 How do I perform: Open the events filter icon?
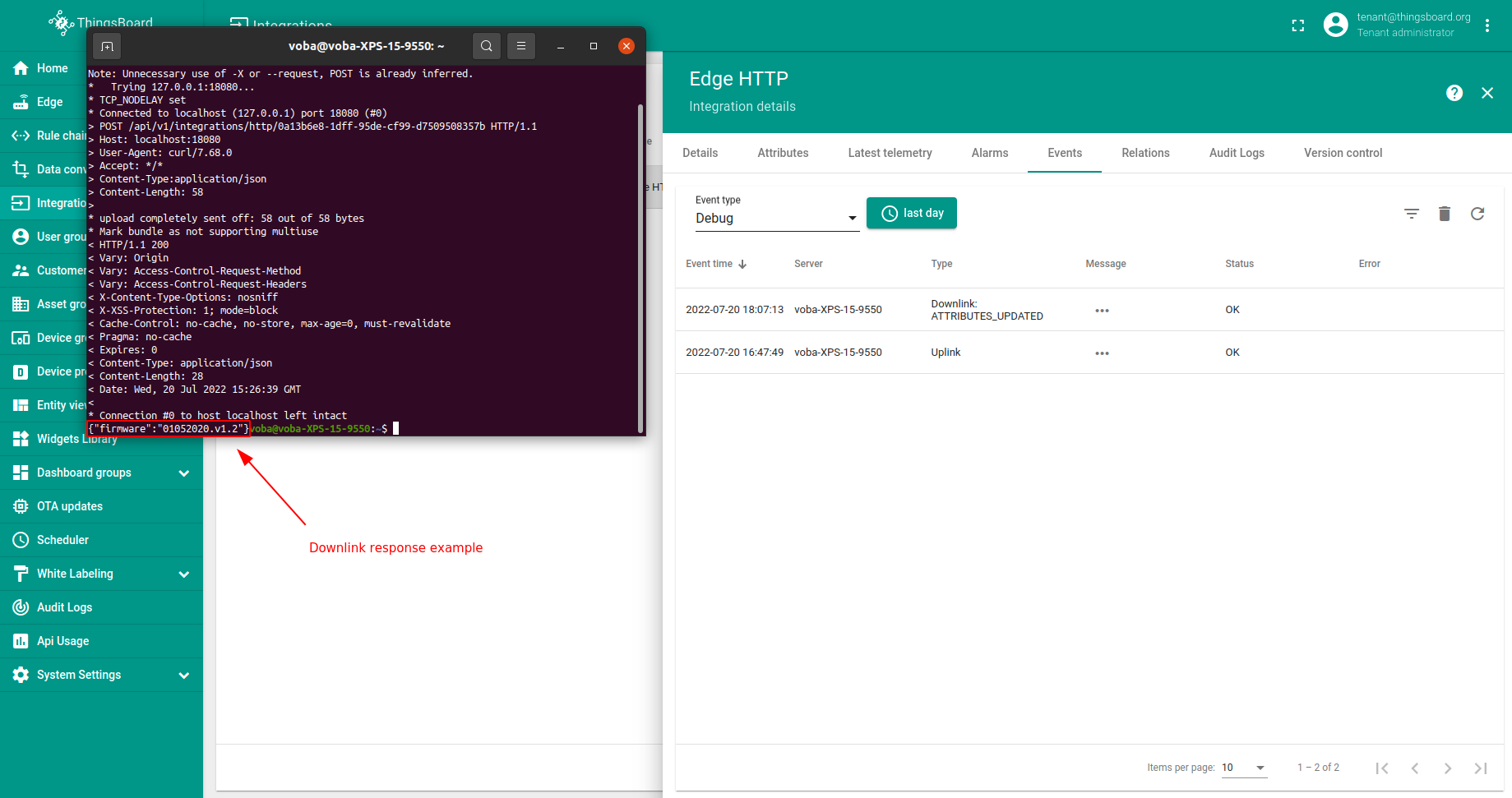(x=1412, y=214)
